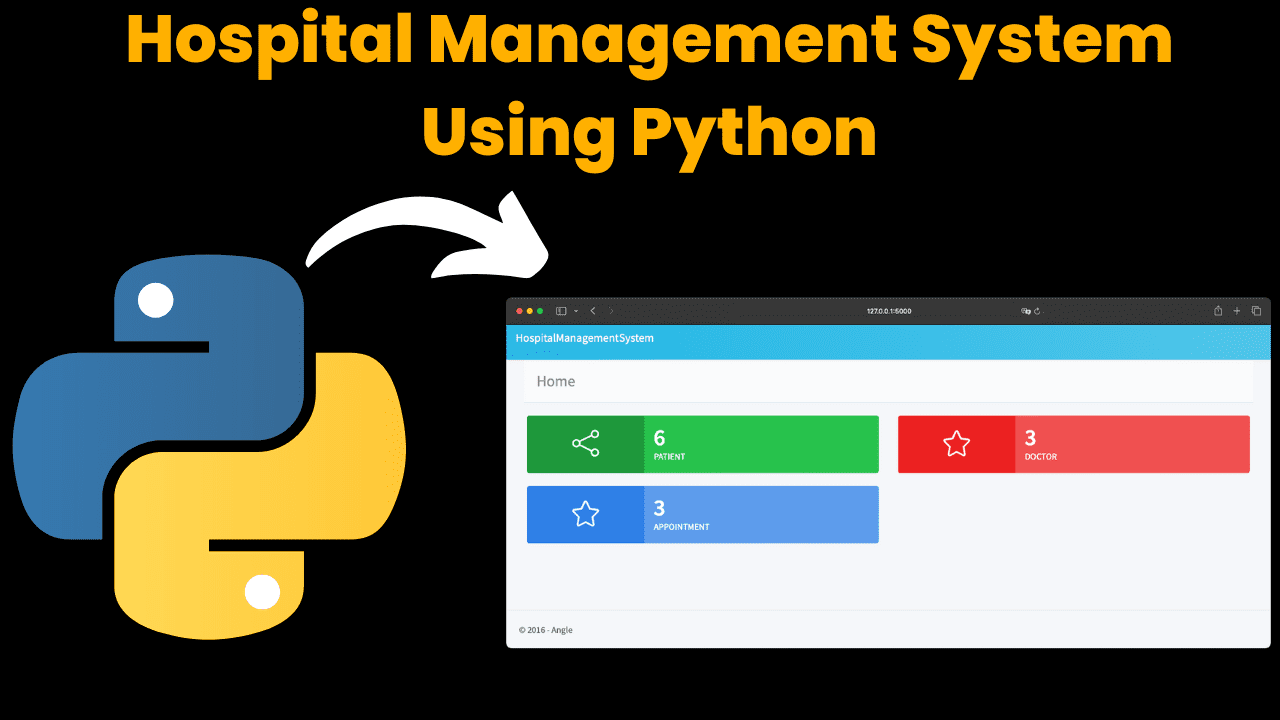The width and height of the screenshot is (1280, 720).
Task: Click the doctor count number 3
Action: 1030,438
